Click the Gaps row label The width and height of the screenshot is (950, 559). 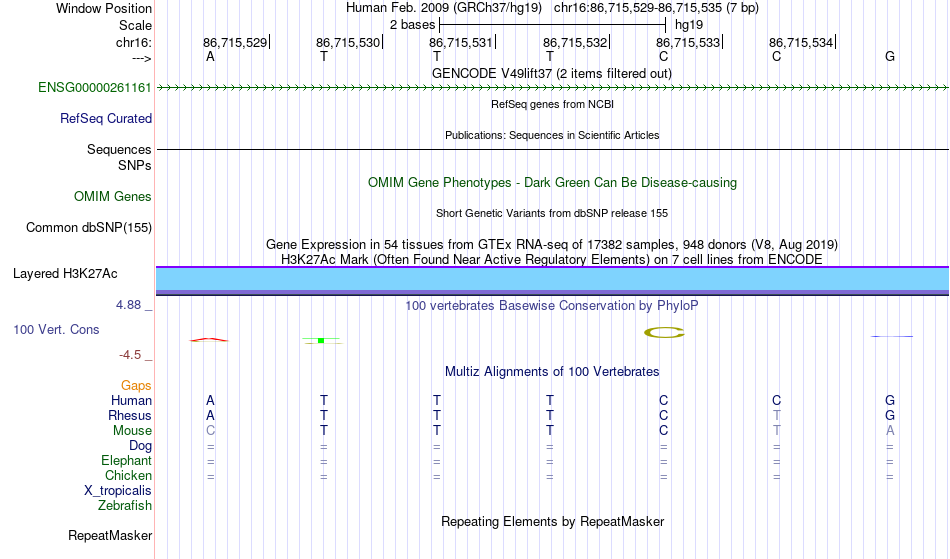click(136, 386)
